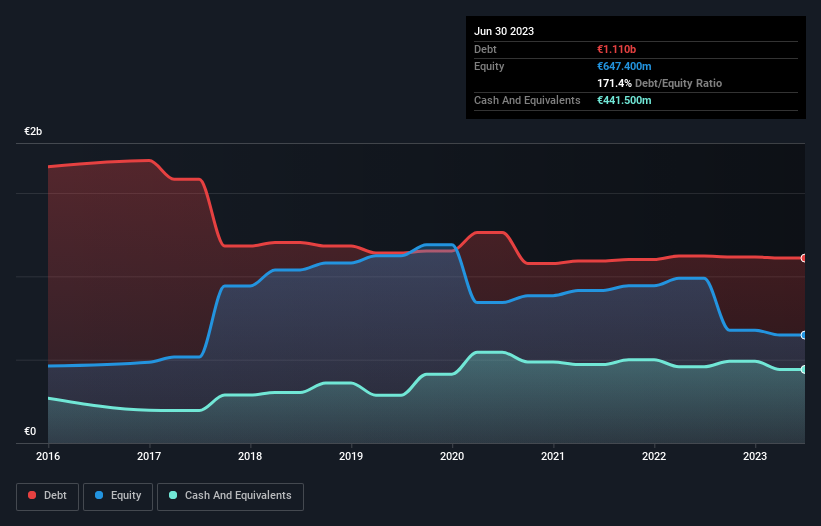Click the 2019 x-axis label
Screen dimensions: 821x526
pyautogui.click(x=351, y=456)
